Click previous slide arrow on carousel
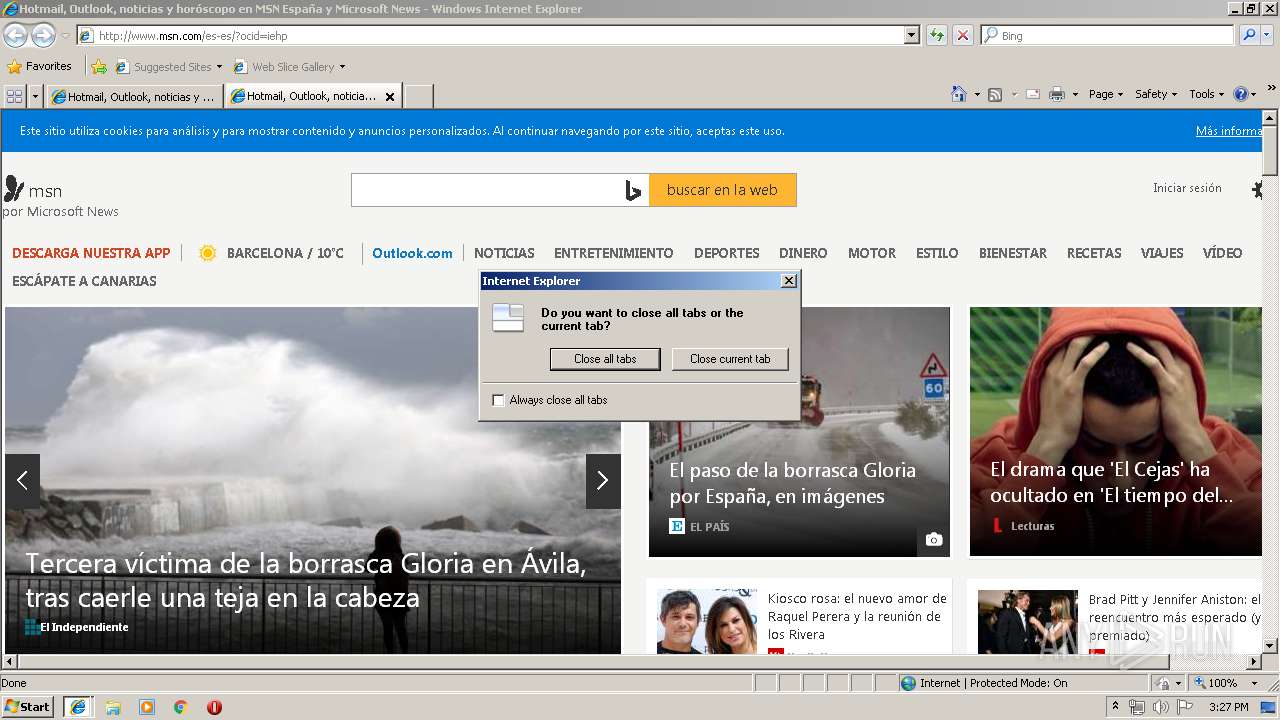The height and width of the screenshot is (720, 1280). (x=22, y=481)
